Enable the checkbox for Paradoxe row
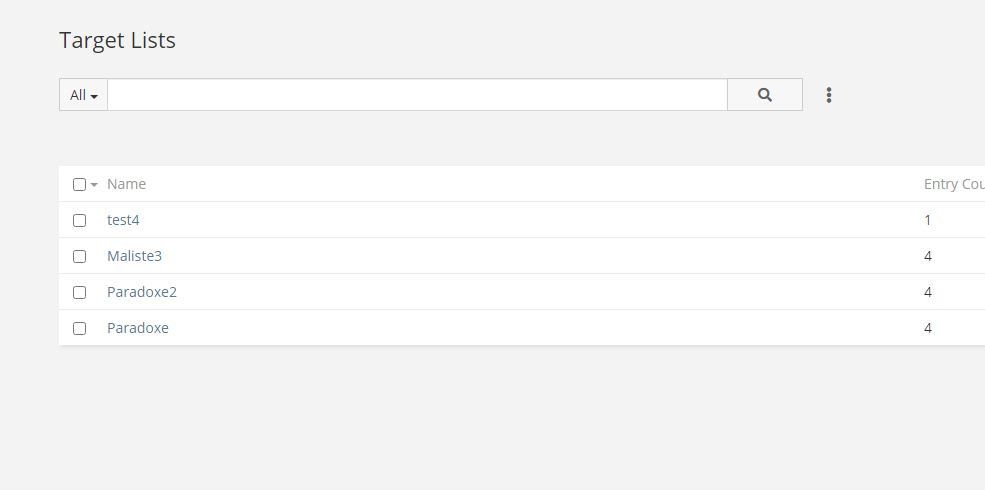This screenshot has height=490, width=985. [x=79, y=328]
